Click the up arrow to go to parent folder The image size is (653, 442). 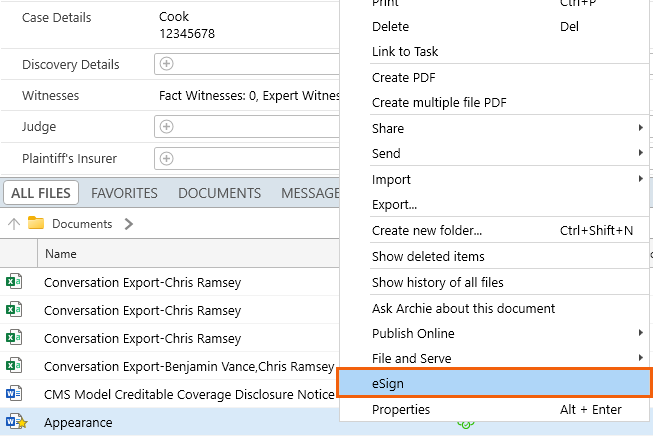[x=14, y=224]
